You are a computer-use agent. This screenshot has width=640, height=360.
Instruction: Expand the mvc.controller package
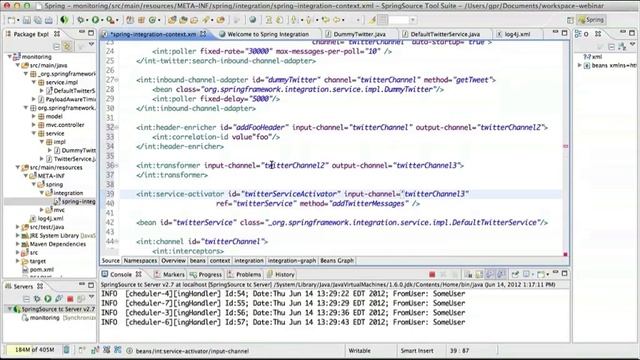(x=34, y=125)
